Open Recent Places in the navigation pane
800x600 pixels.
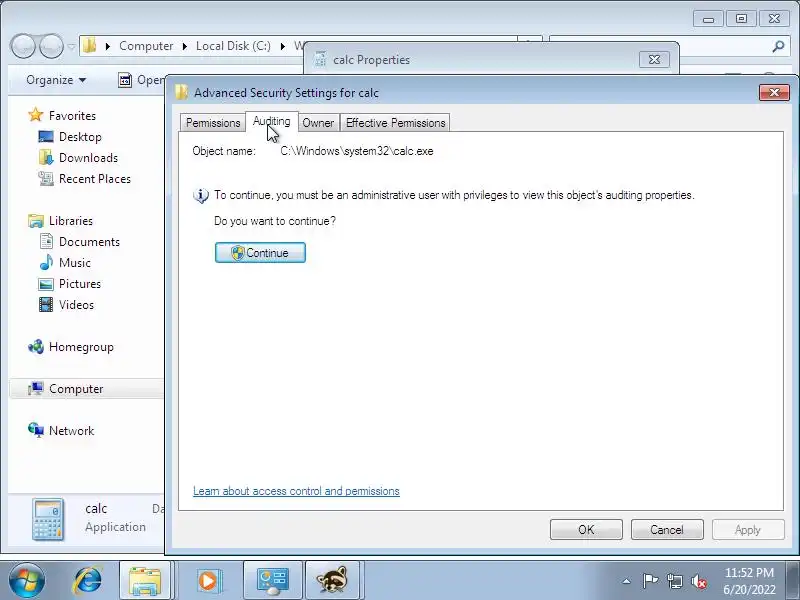point(95,179)
